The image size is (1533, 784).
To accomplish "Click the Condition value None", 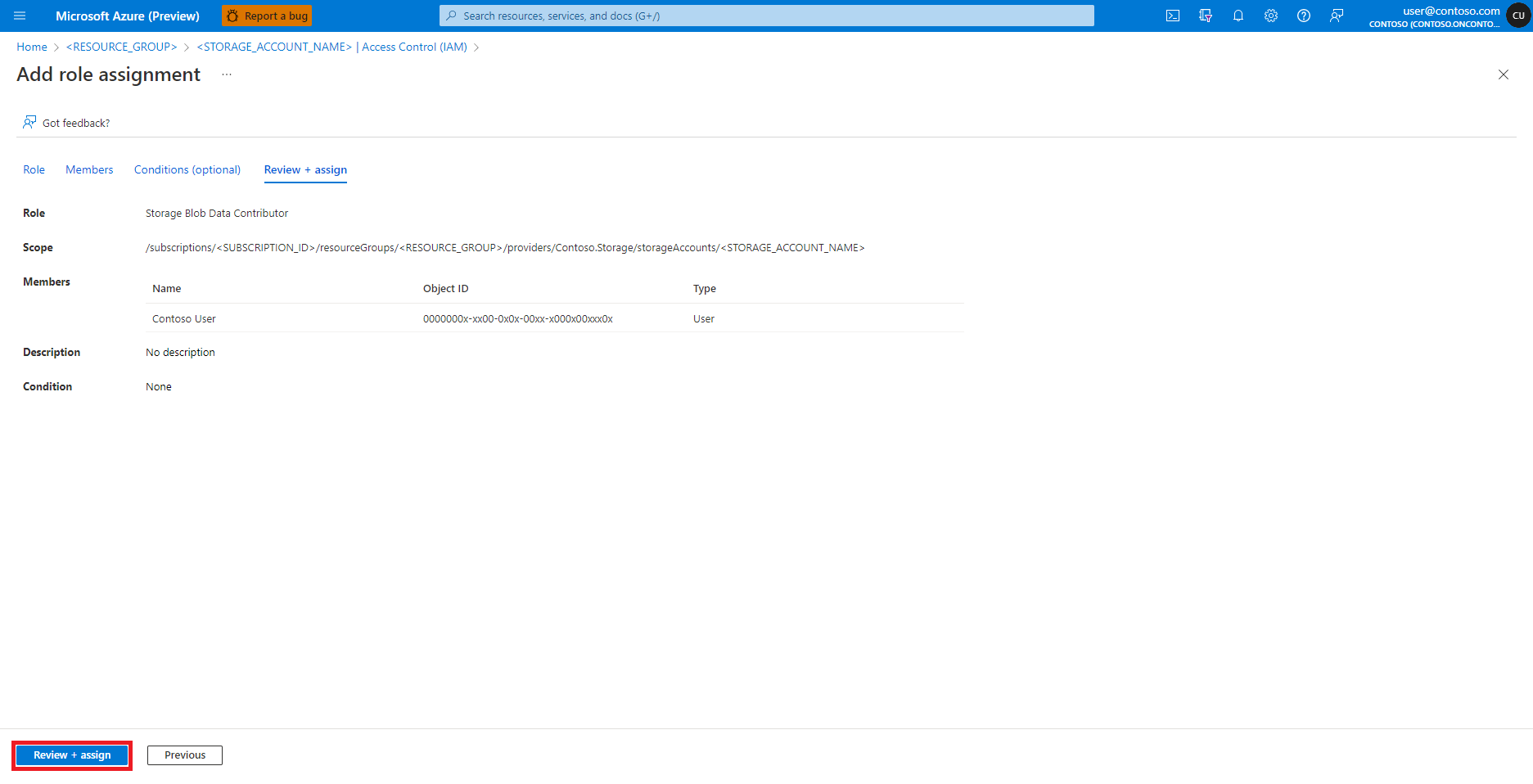I will (159, 387).
